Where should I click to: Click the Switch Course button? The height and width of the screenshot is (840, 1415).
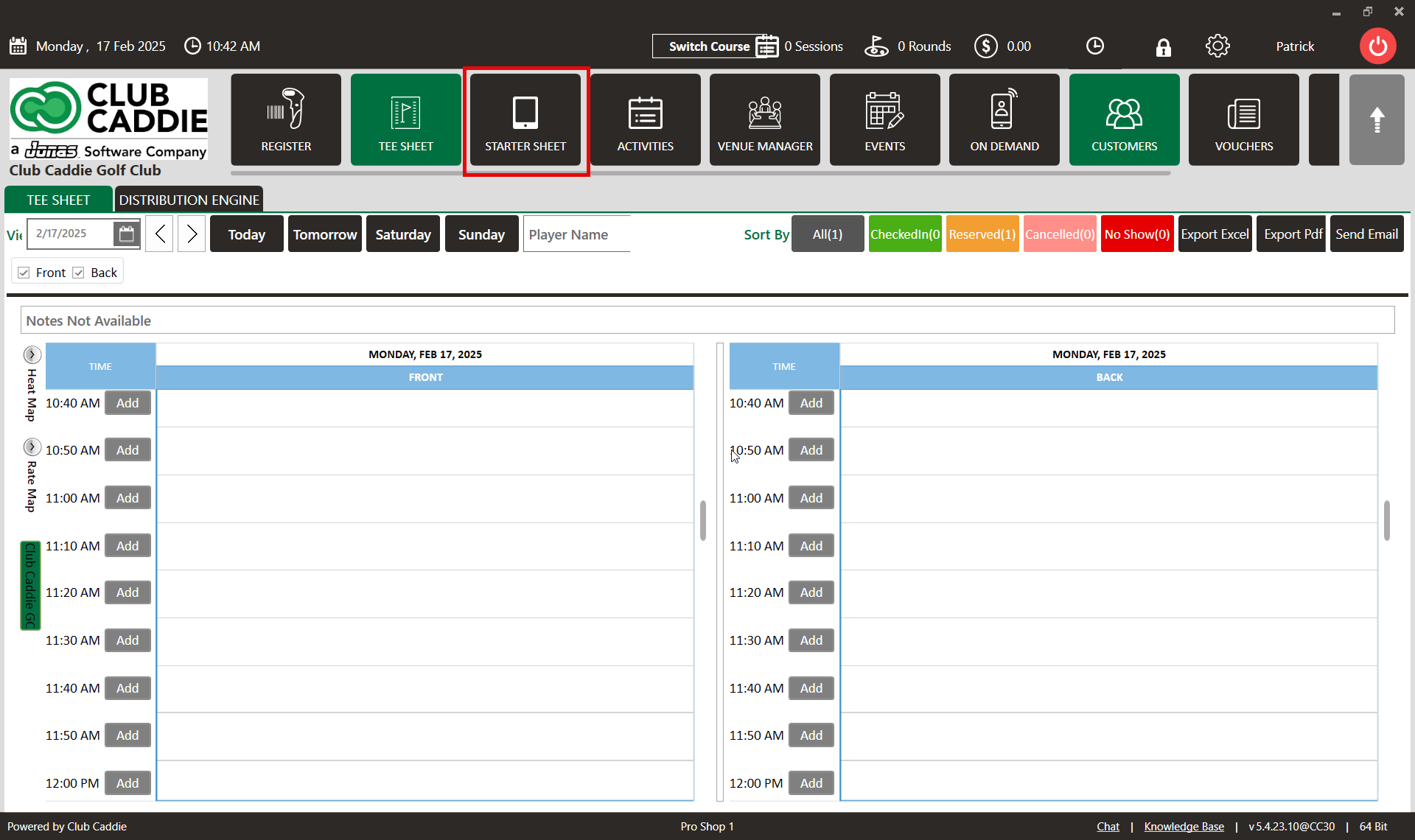click(709, 46)
